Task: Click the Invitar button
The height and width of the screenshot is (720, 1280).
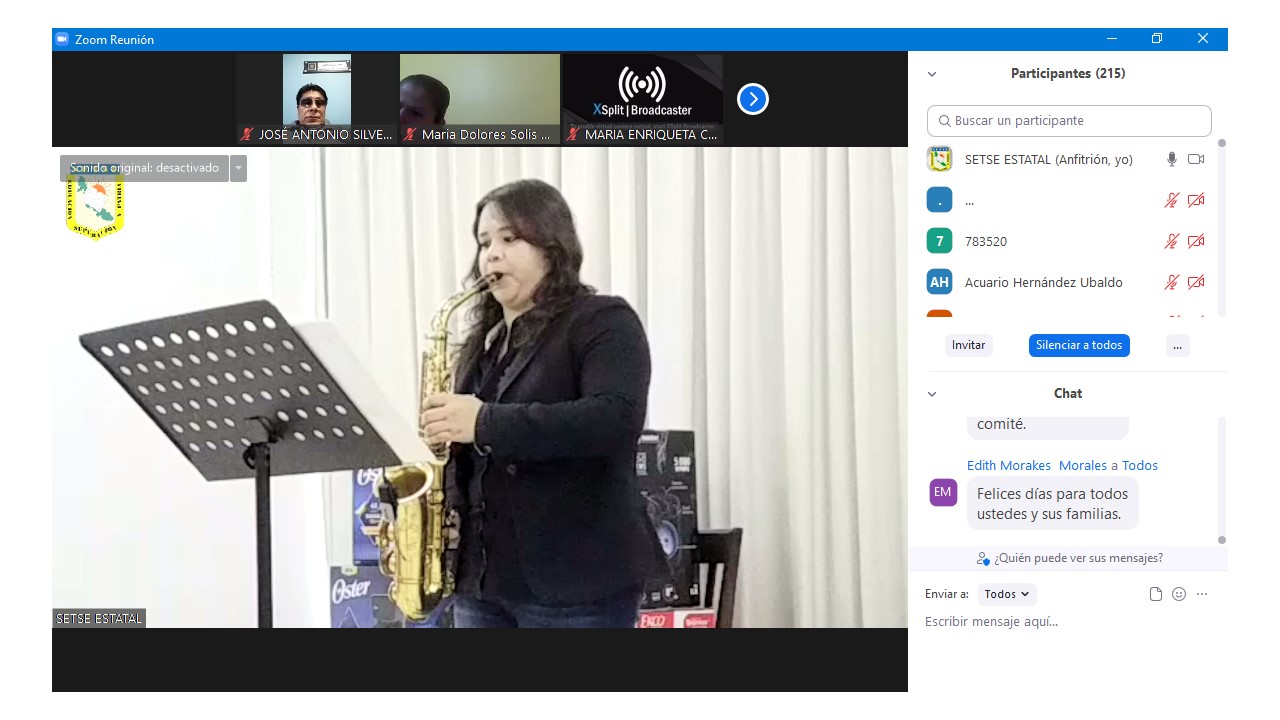Action: coord(968,345)
